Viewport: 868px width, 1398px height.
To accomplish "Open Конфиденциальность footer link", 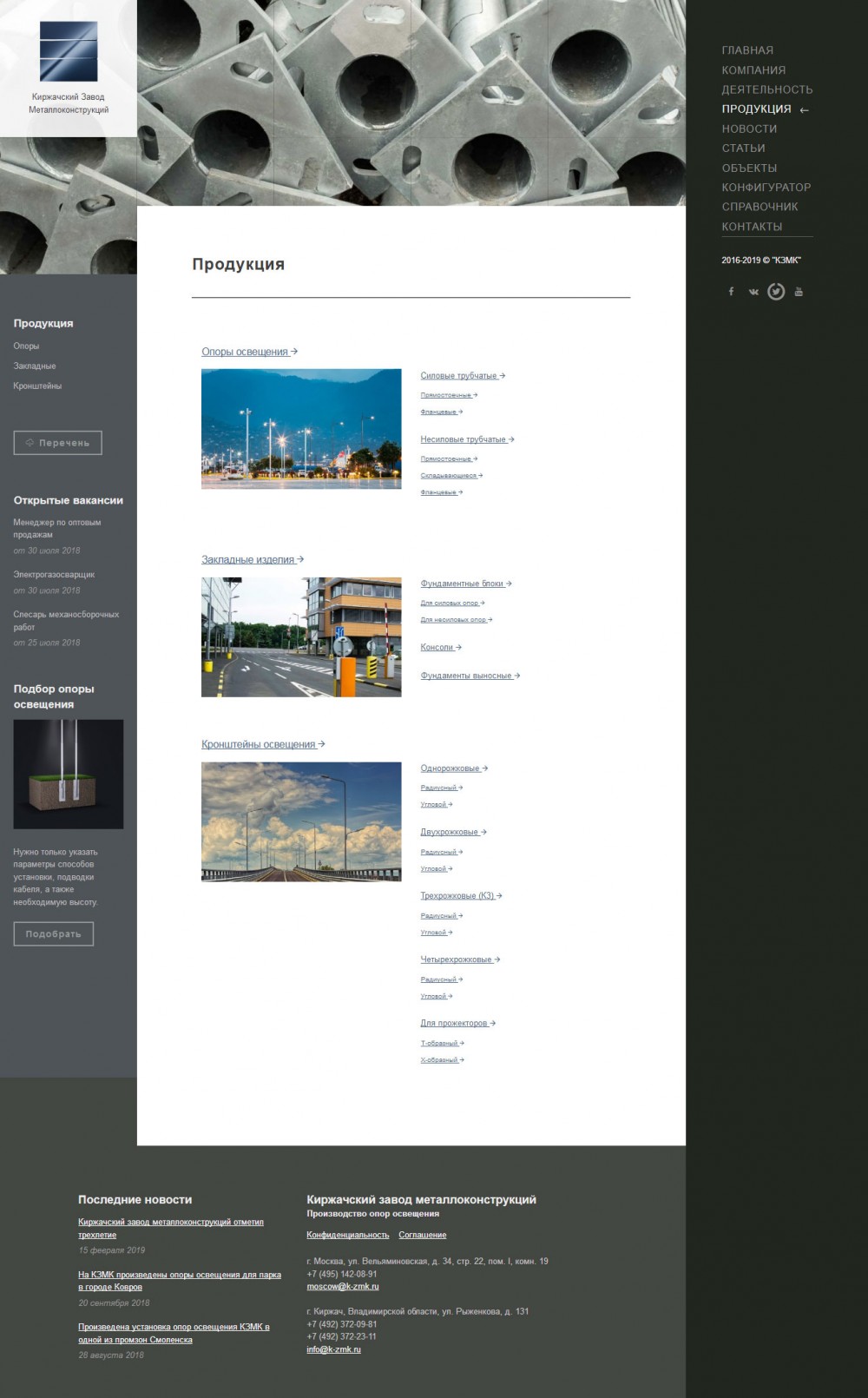I will click(x=348, y=1235).
